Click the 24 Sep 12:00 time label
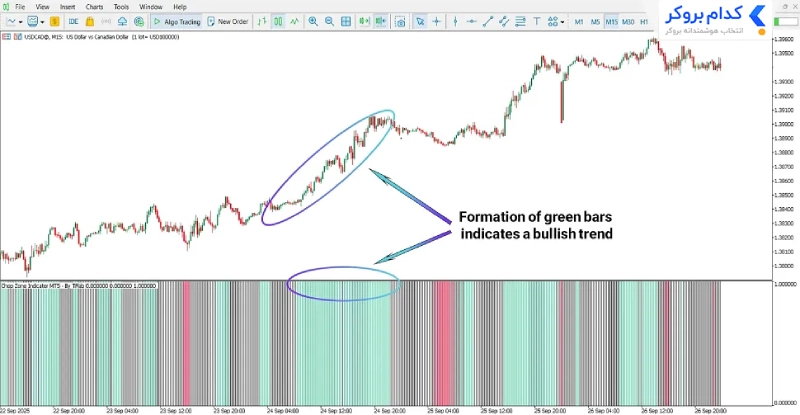Image resolution: width=800 pixels, height=415 pixels. [336, 410]
